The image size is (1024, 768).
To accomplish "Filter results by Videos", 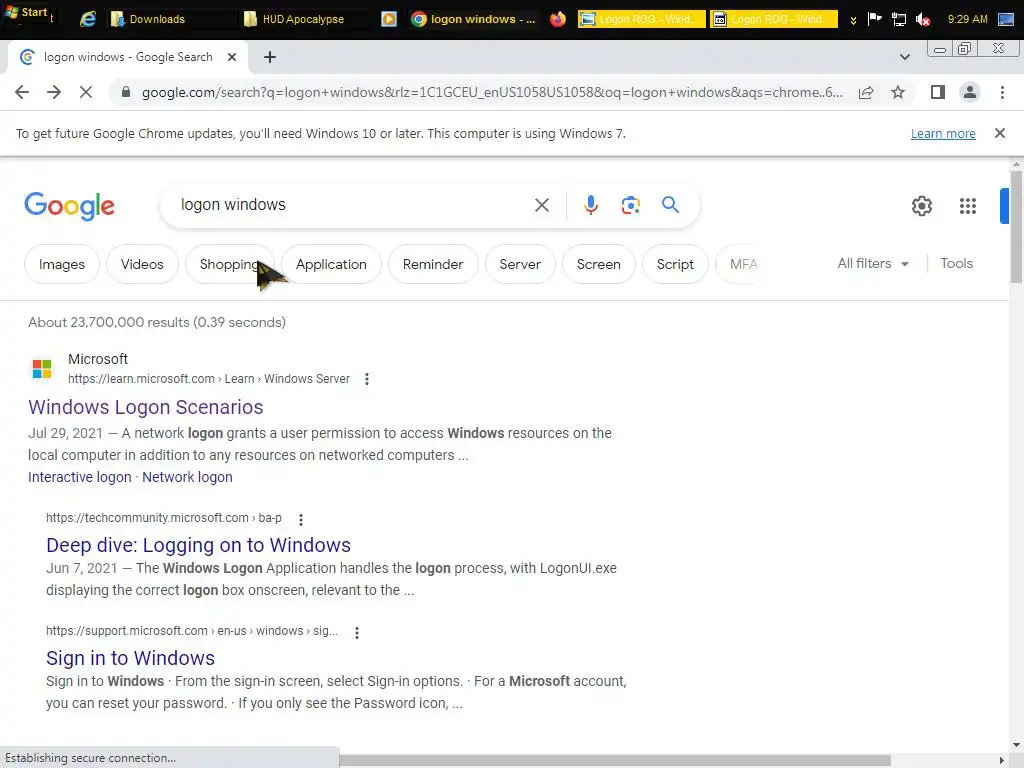I will [x=142, y=264].
